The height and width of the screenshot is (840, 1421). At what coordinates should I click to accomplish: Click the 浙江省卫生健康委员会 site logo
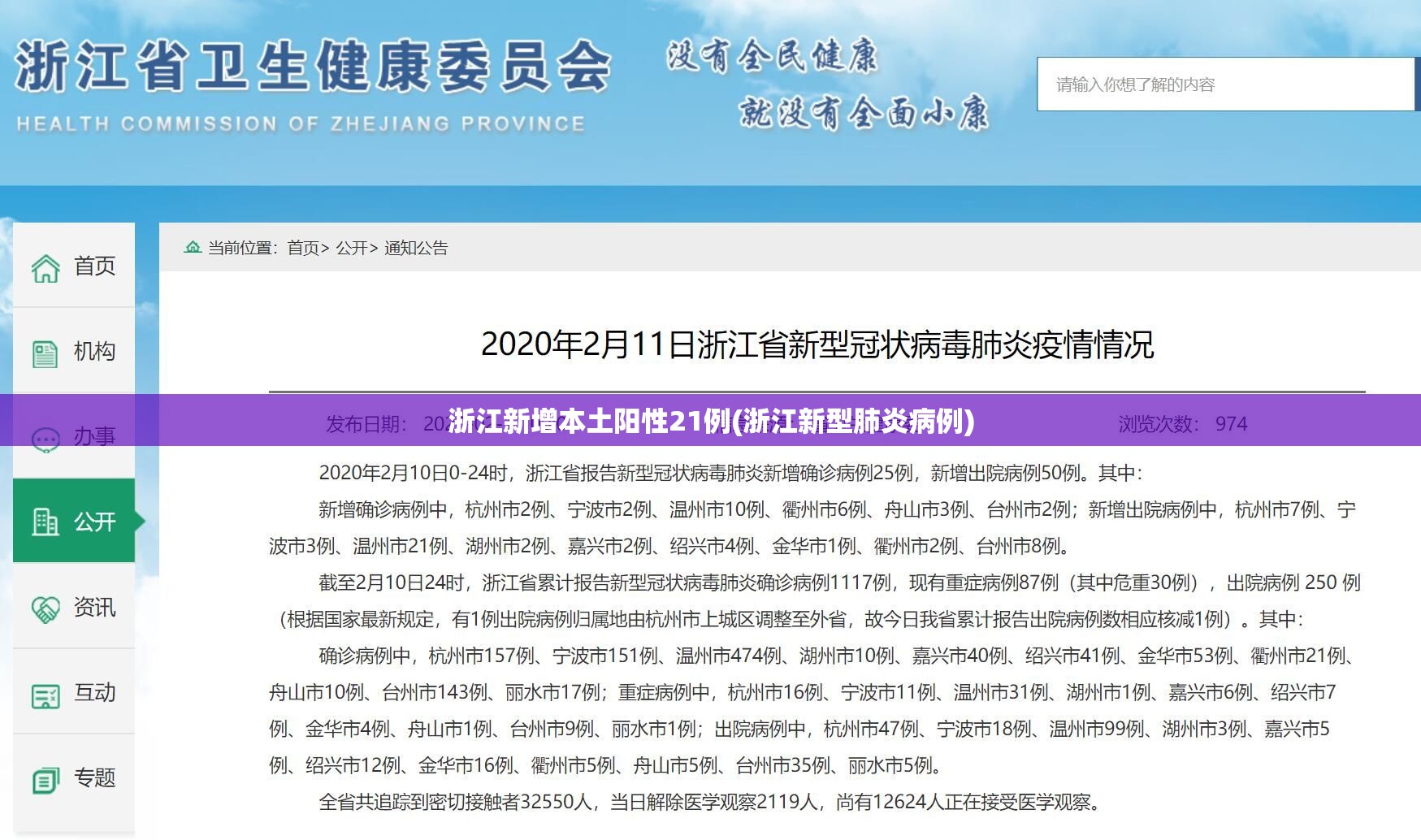312,67
